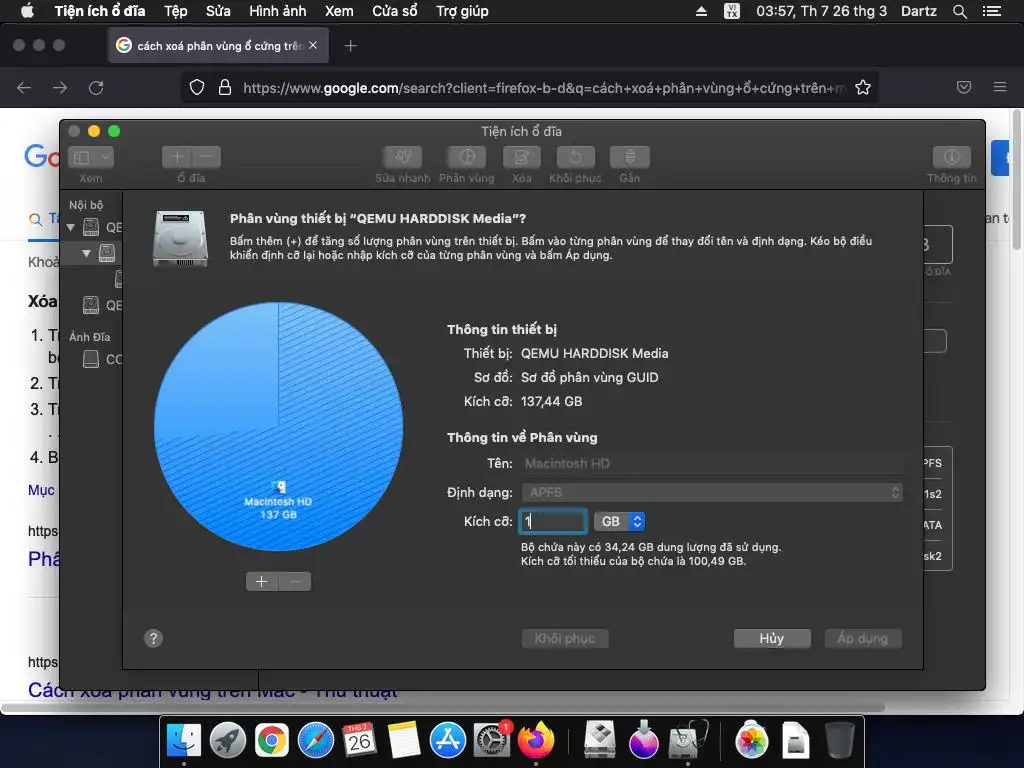Open the Cửa sổ menu

[x=394, y=11]
